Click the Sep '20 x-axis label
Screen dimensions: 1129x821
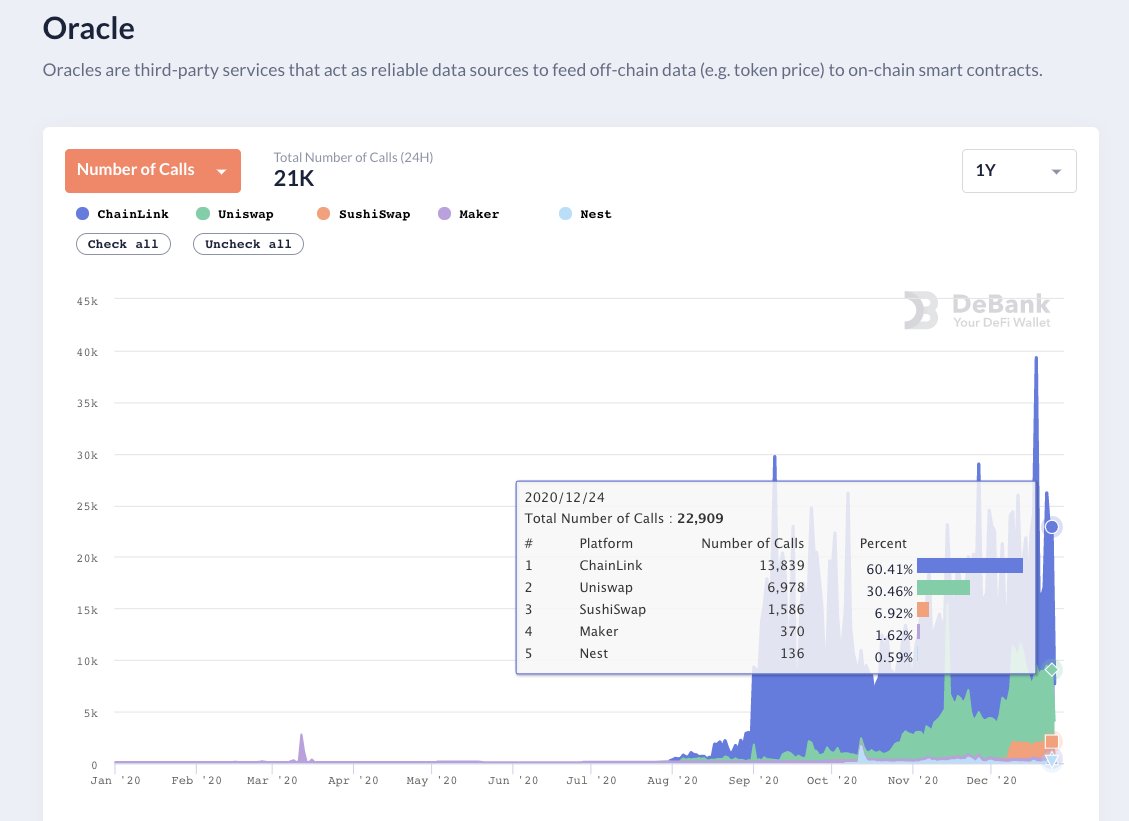pyautogui.click(x=753, y=781)
